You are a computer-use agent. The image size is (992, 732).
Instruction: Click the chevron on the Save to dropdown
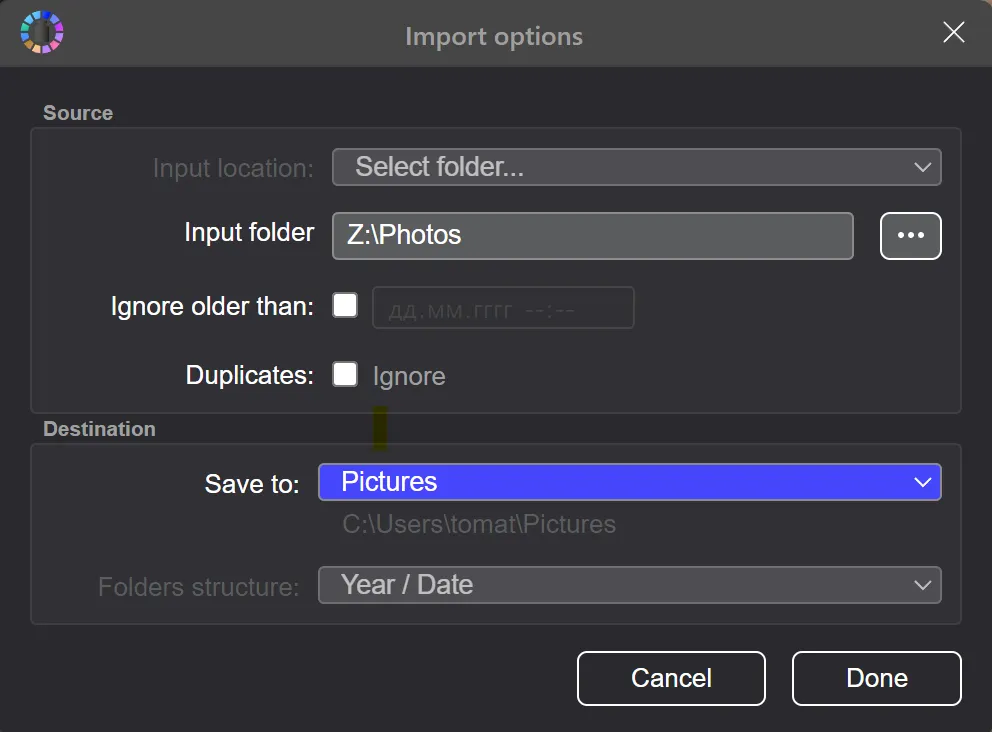924,482
